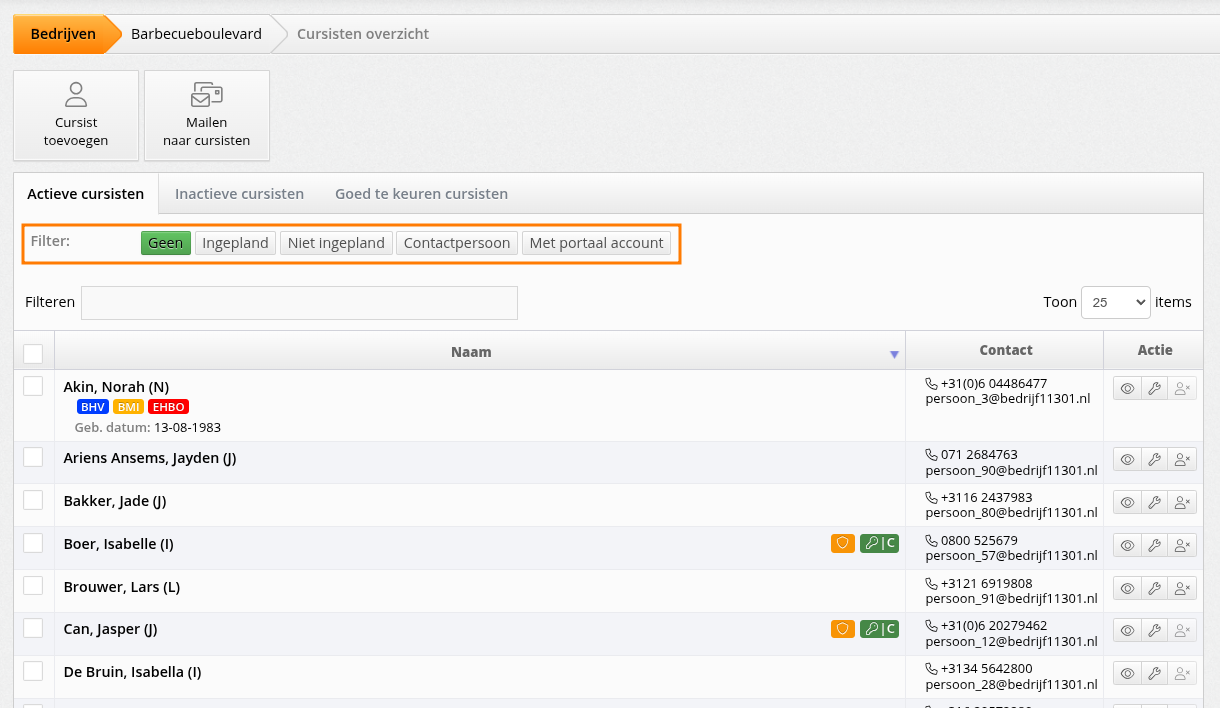View Can, Jasper via eye icon
This screenshot has width=1220, height=708.
1127,631
